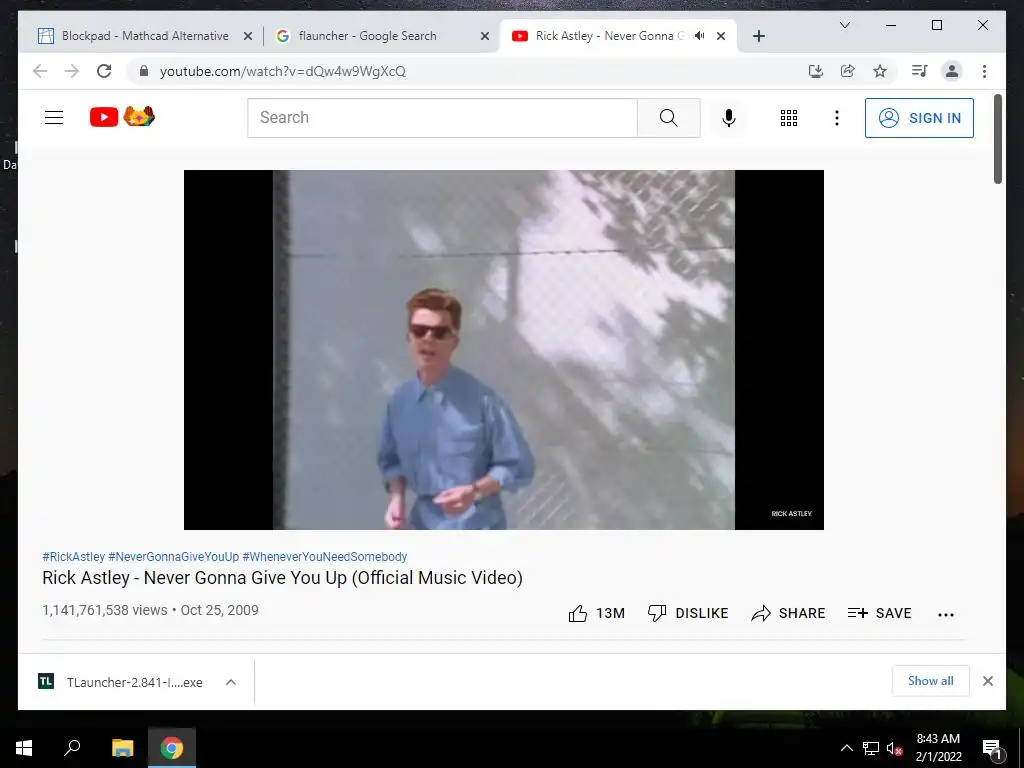Open more actions ellipsis beside Save
The width and height of the screenshot is (1024, 768).
[946, 614]
